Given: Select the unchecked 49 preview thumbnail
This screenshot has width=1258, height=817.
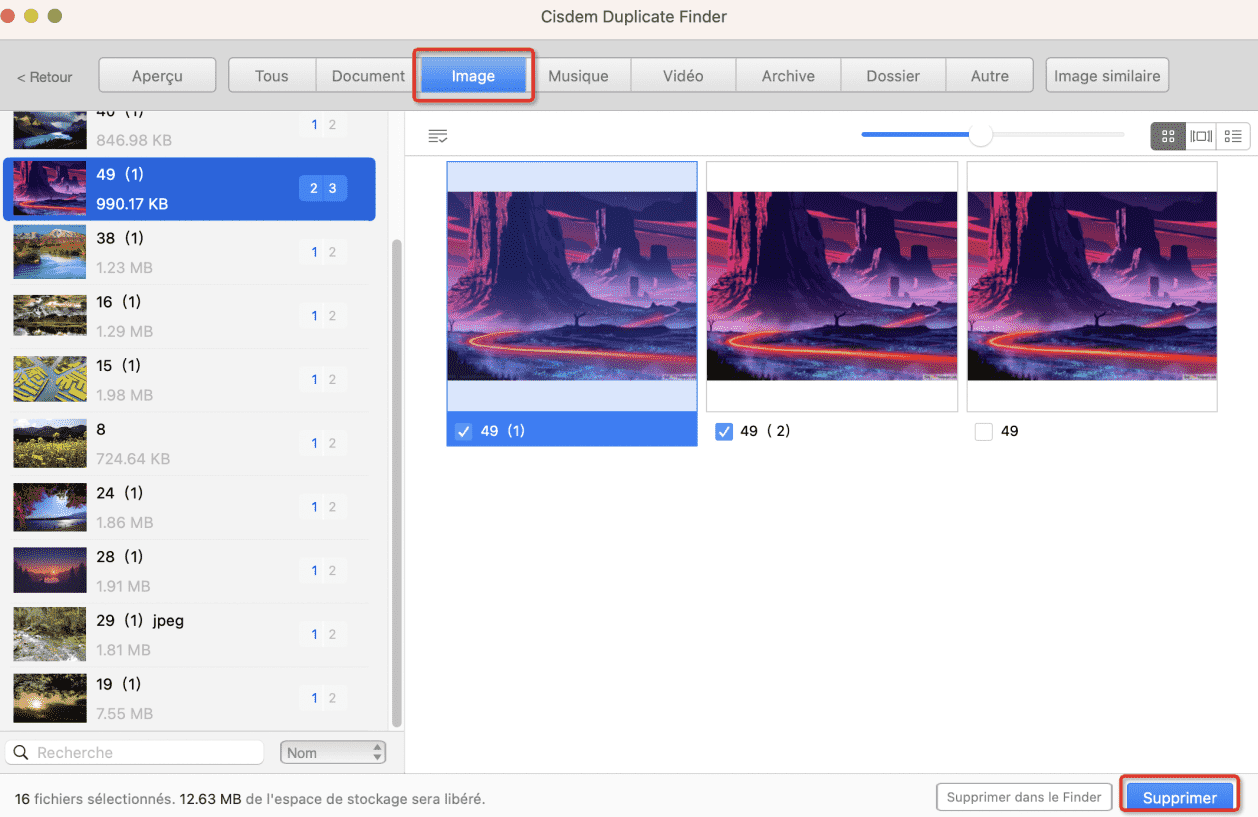Looking at the screenshot, I should tap(1092, 286).
